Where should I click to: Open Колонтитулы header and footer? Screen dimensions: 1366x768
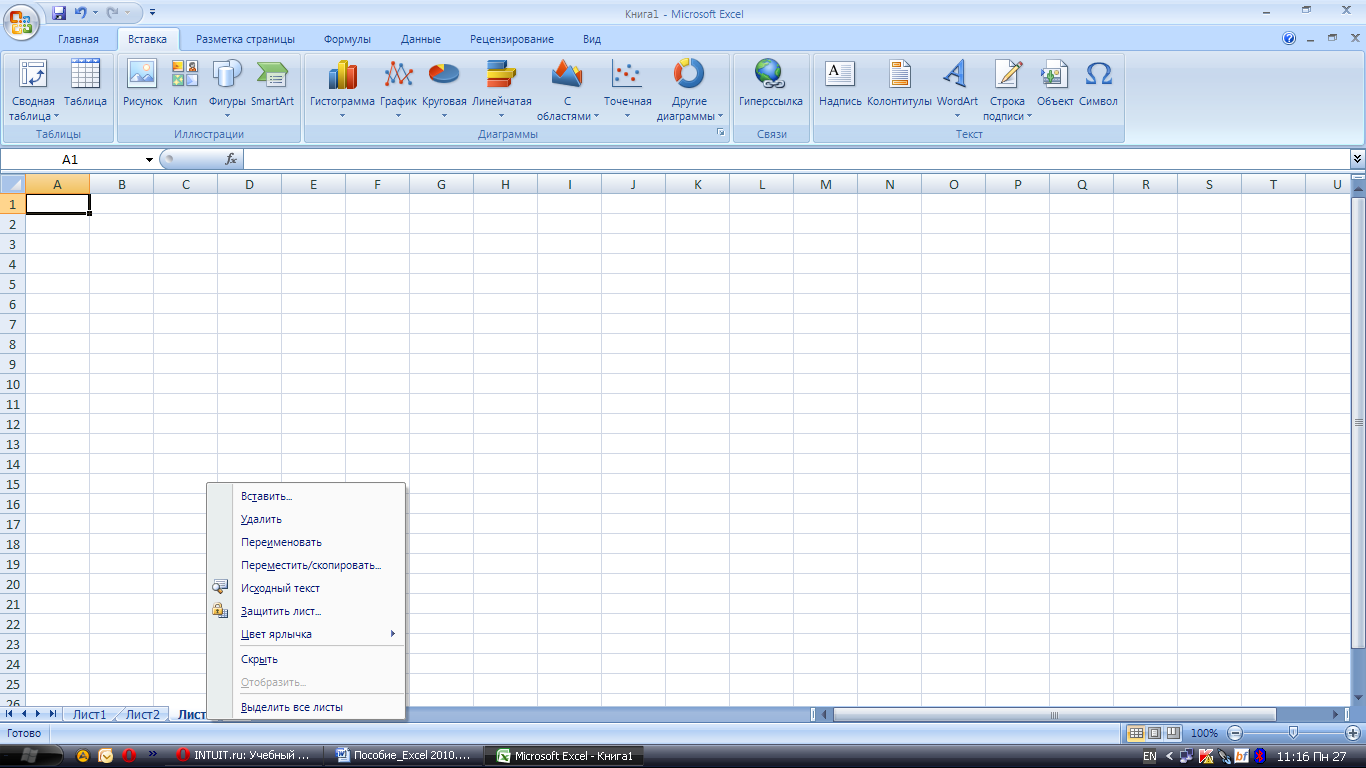(x=899, y=84)
